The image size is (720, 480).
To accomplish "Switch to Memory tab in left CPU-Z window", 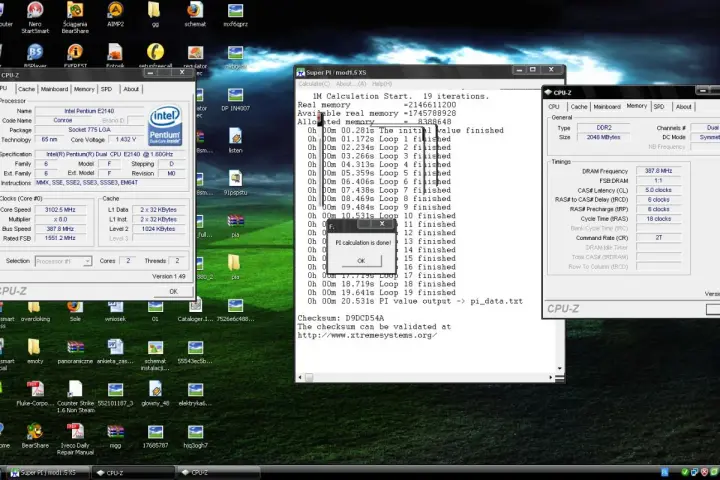I will [x=84, y=89].
